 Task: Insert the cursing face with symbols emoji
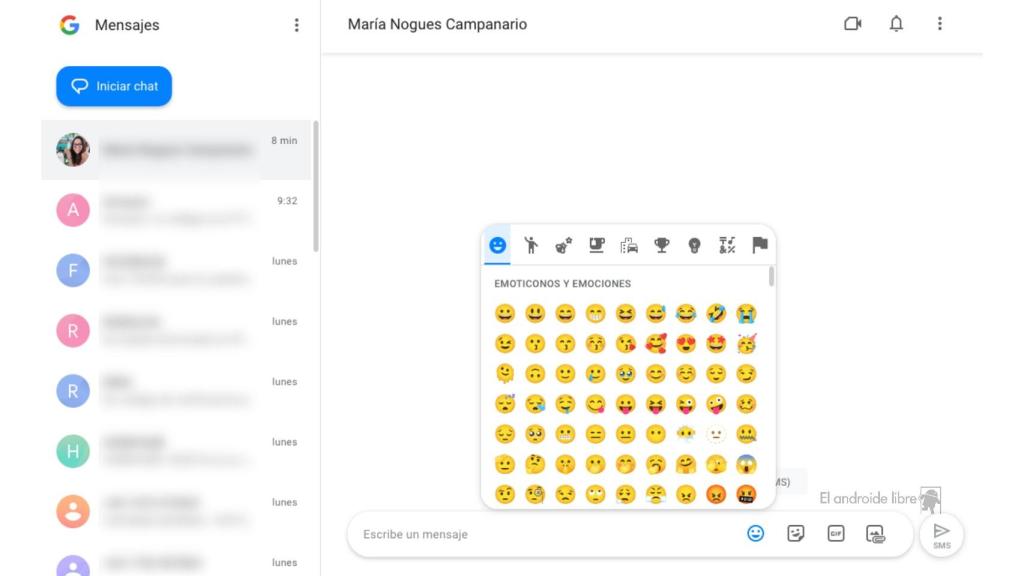pos(746,494)
